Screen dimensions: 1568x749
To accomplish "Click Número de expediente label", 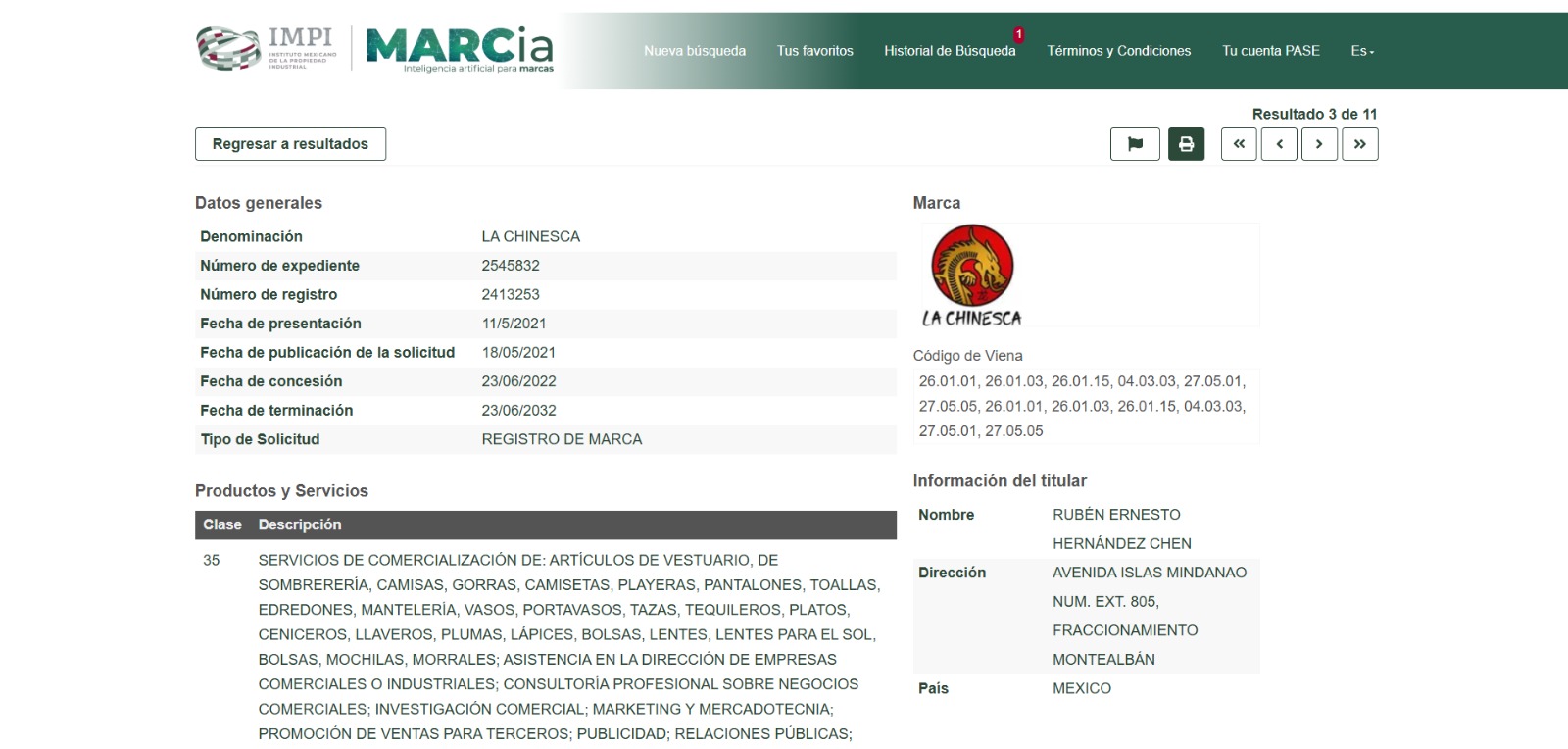I will pyautogui.click(x=279, y=266).
